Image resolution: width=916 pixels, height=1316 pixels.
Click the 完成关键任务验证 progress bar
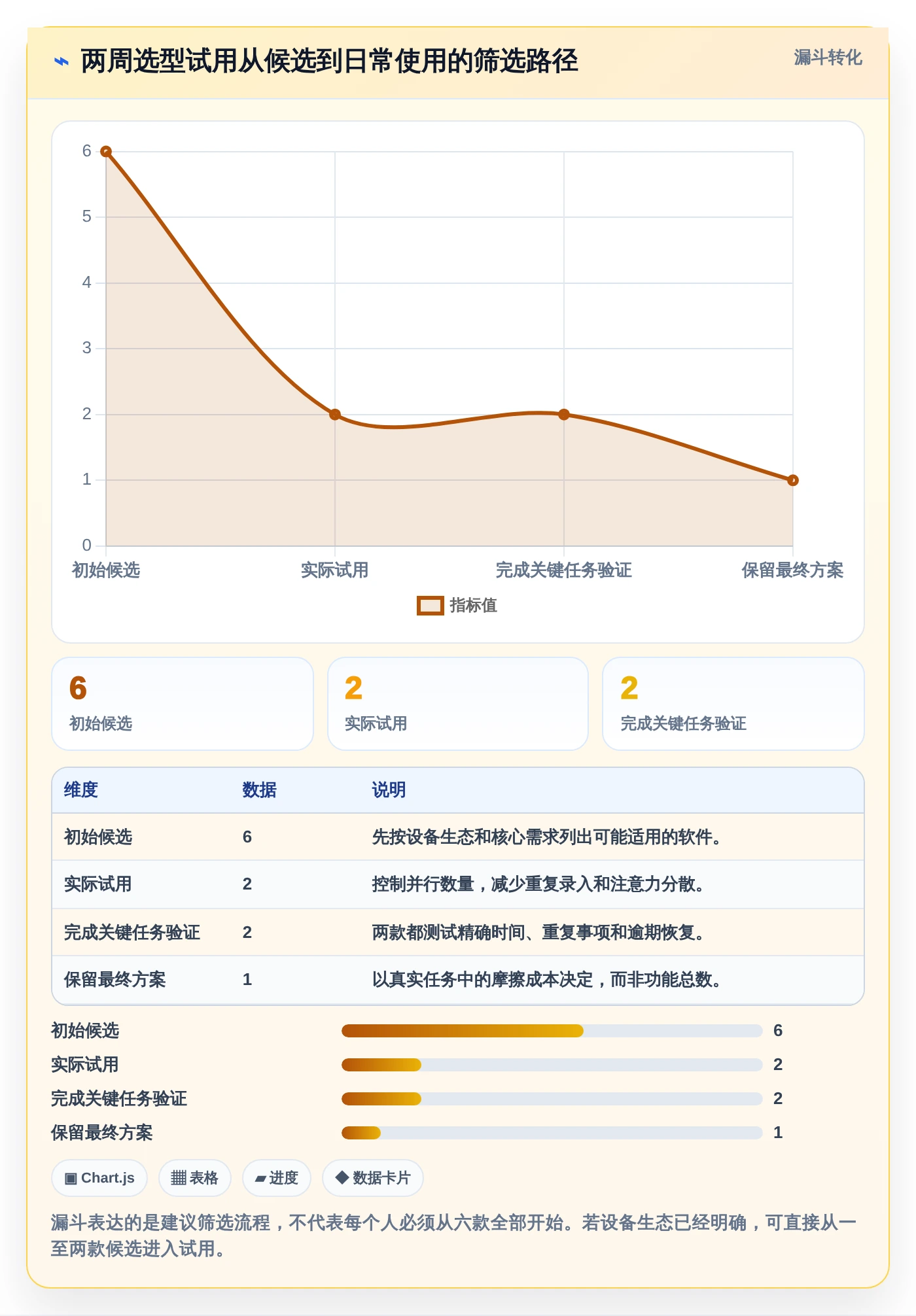(552, 1099)
